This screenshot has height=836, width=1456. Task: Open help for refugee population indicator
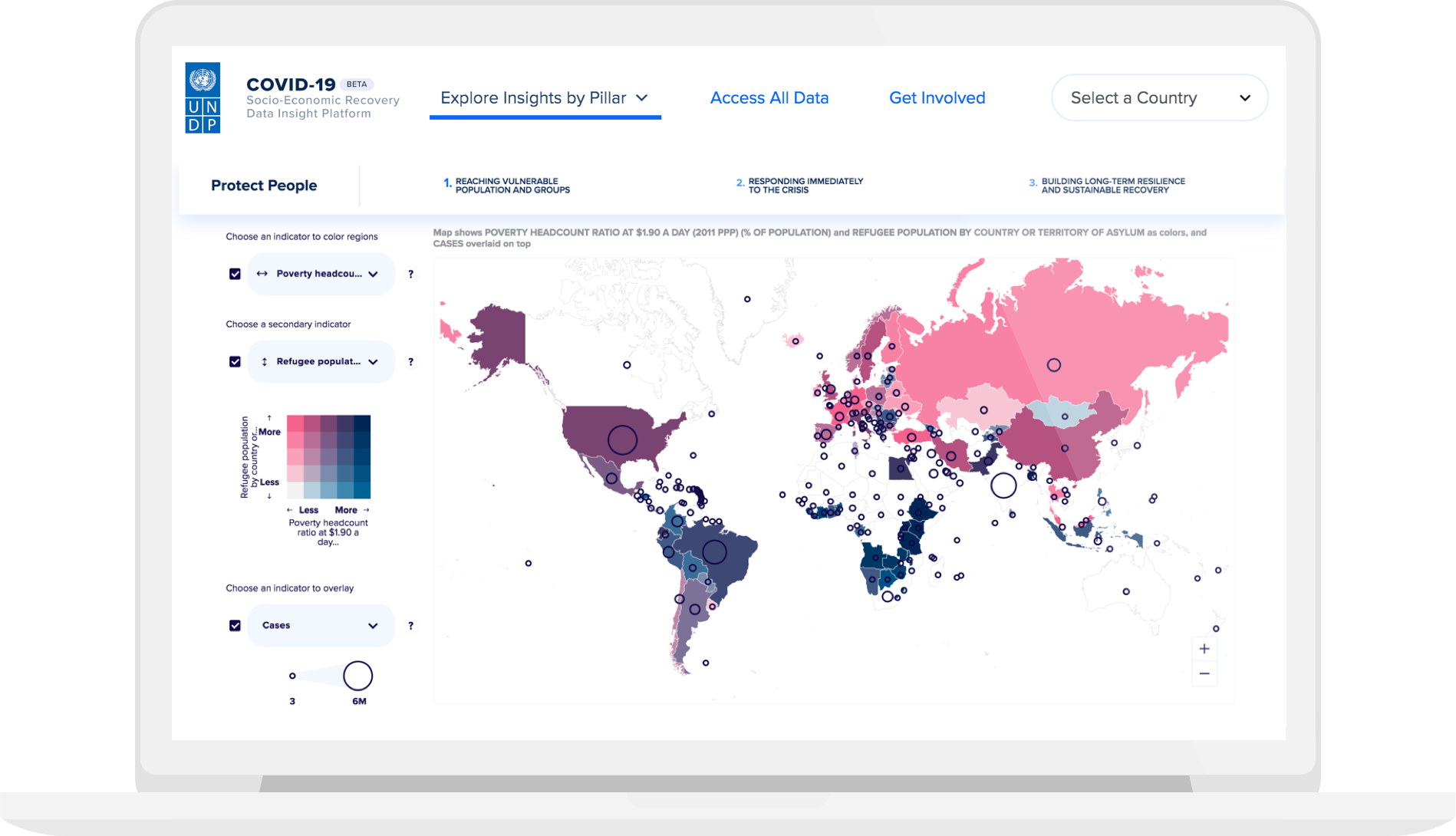point(411,362)
